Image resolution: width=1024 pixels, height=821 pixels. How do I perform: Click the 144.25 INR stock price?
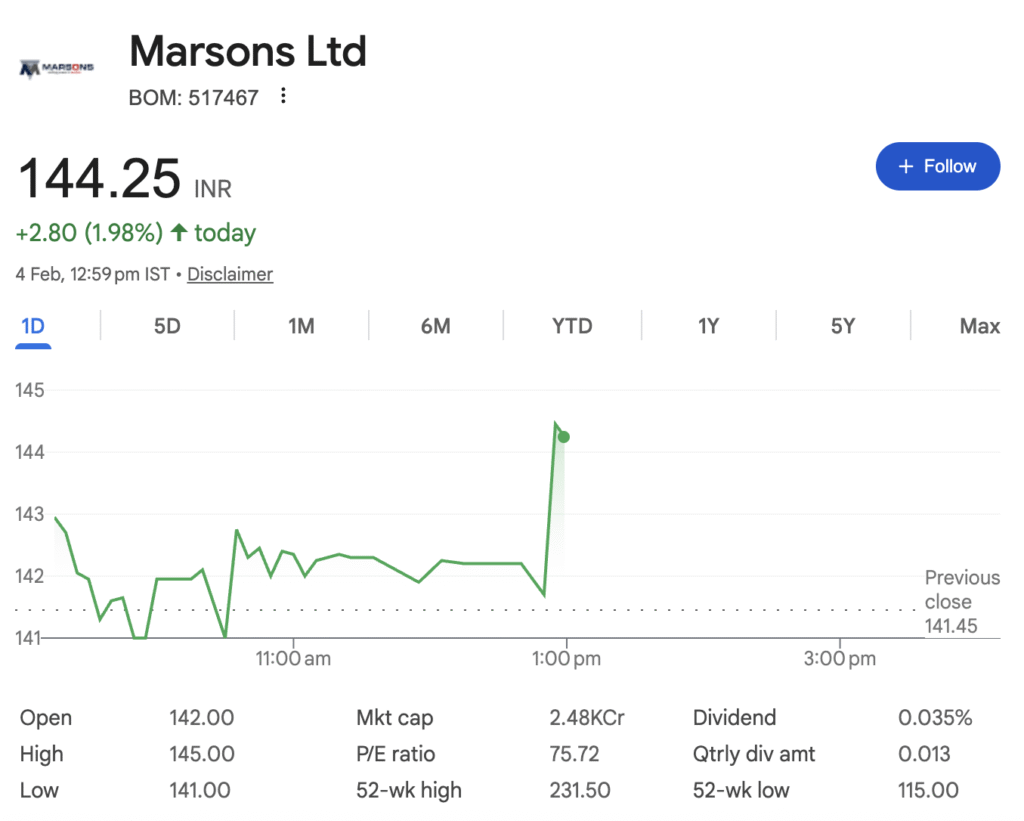pos(100,179)
